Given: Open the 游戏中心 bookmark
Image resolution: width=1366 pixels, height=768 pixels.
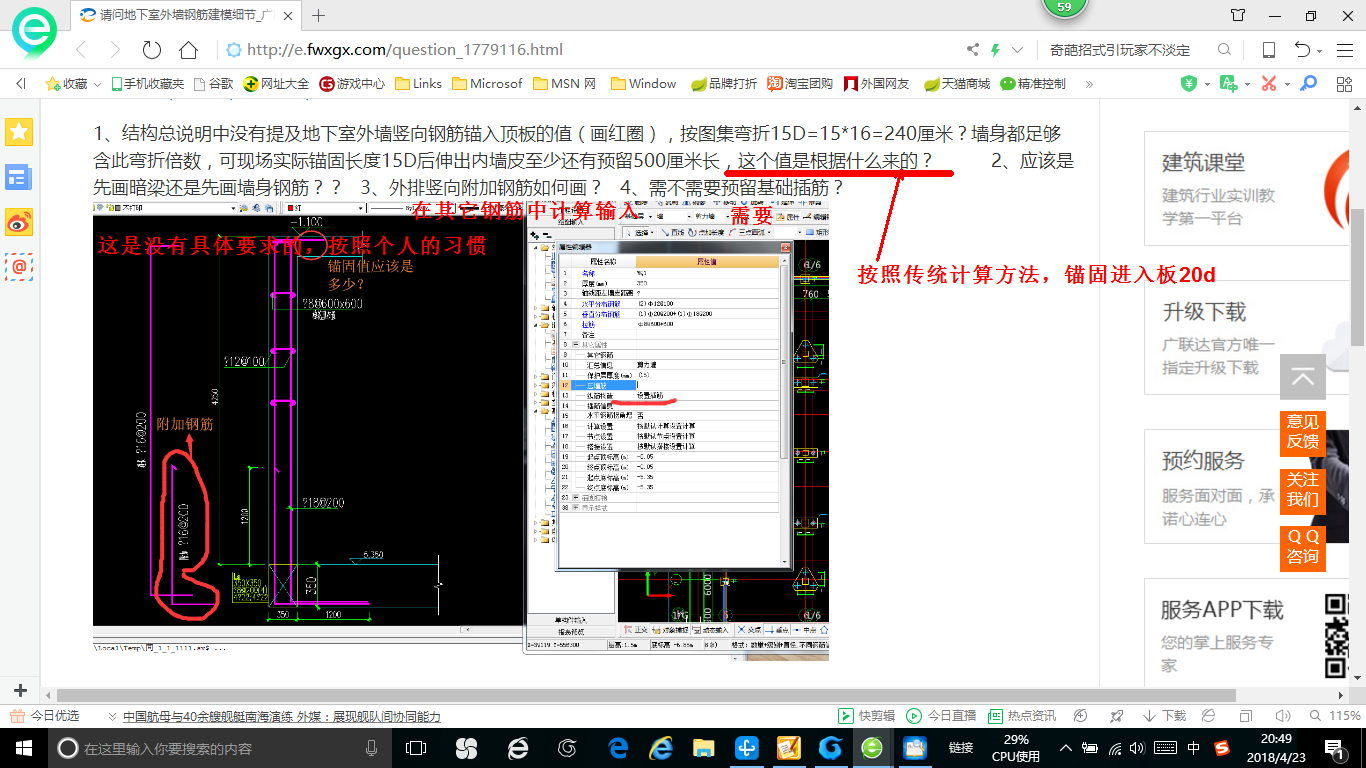Looking at the screenshot, I should tap(352, 84).
